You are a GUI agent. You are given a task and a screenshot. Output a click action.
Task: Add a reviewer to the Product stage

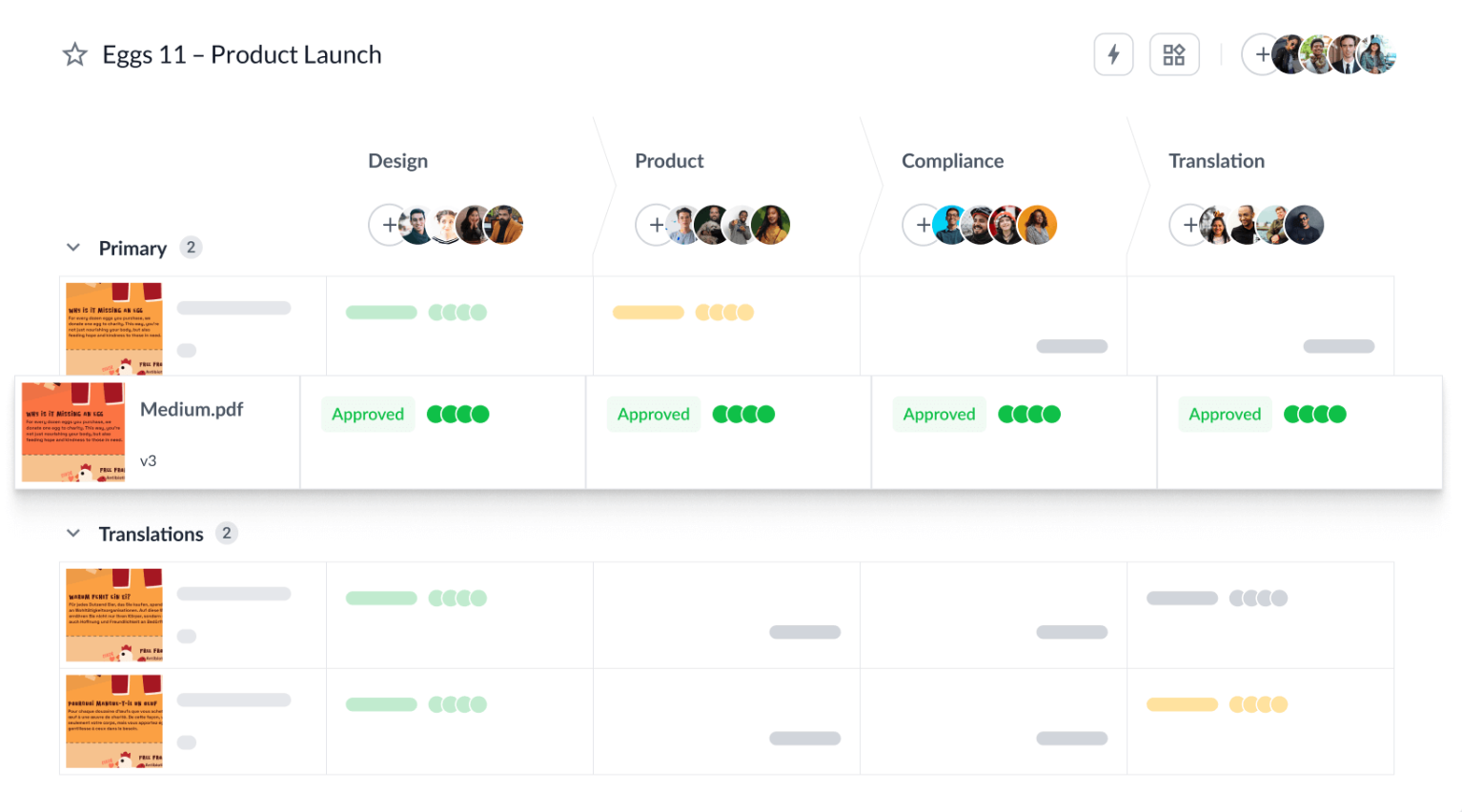(655, 225)
